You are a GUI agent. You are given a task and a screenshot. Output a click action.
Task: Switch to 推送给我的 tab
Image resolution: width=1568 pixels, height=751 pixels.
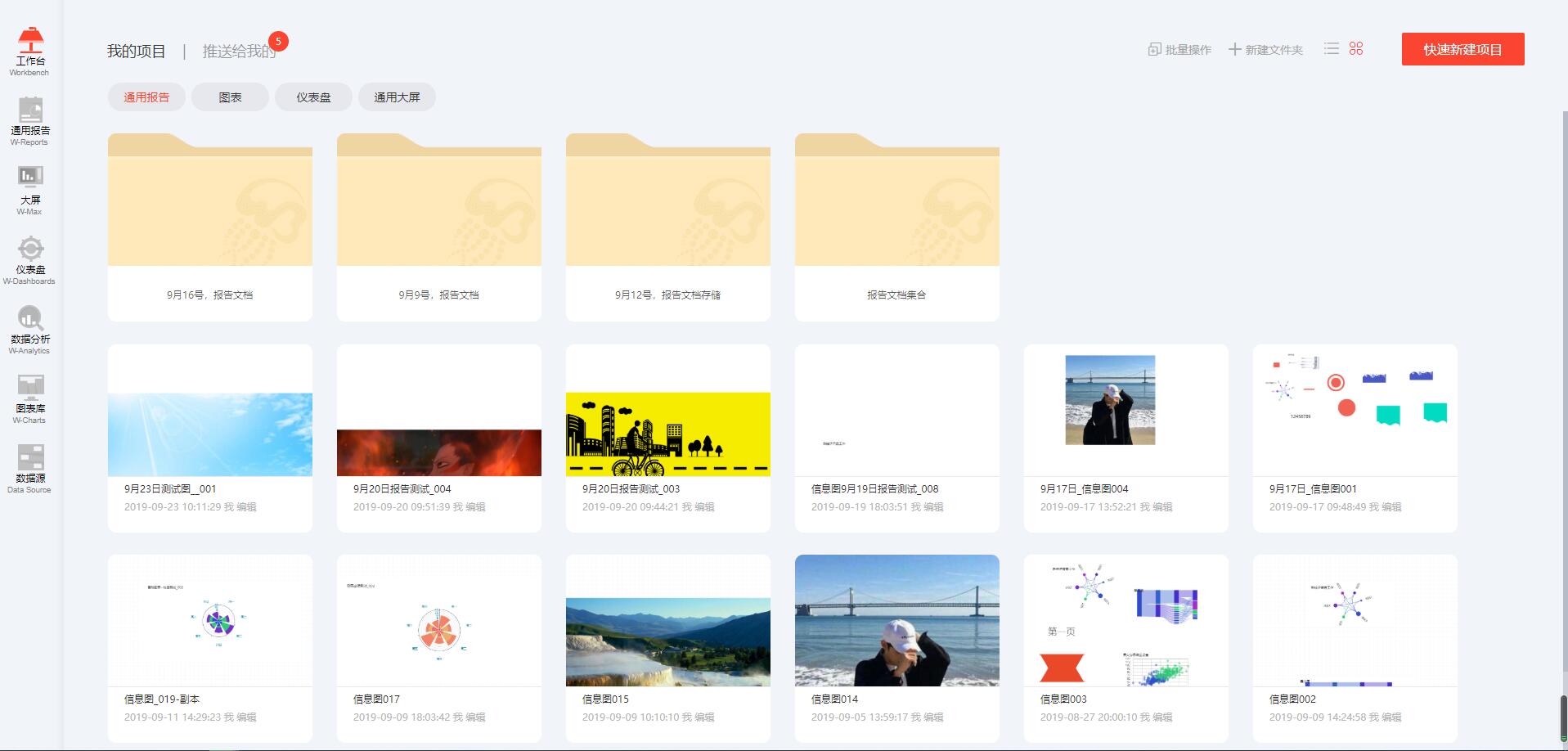coord(239,52)
